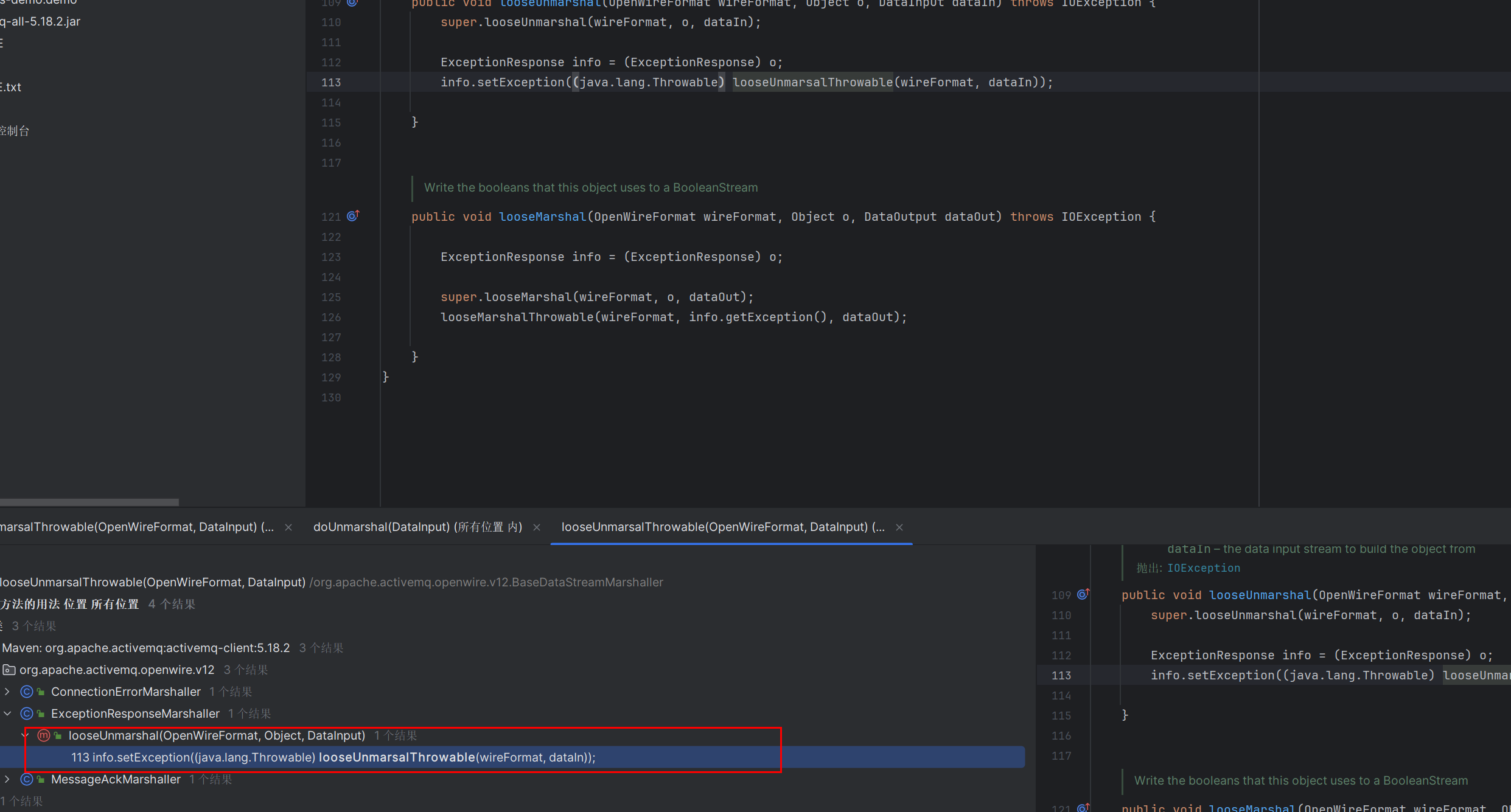Click the org.apache.activemq.openwire.v12 package folder icon
1511x812 pixels.
[x=9, y=670]
